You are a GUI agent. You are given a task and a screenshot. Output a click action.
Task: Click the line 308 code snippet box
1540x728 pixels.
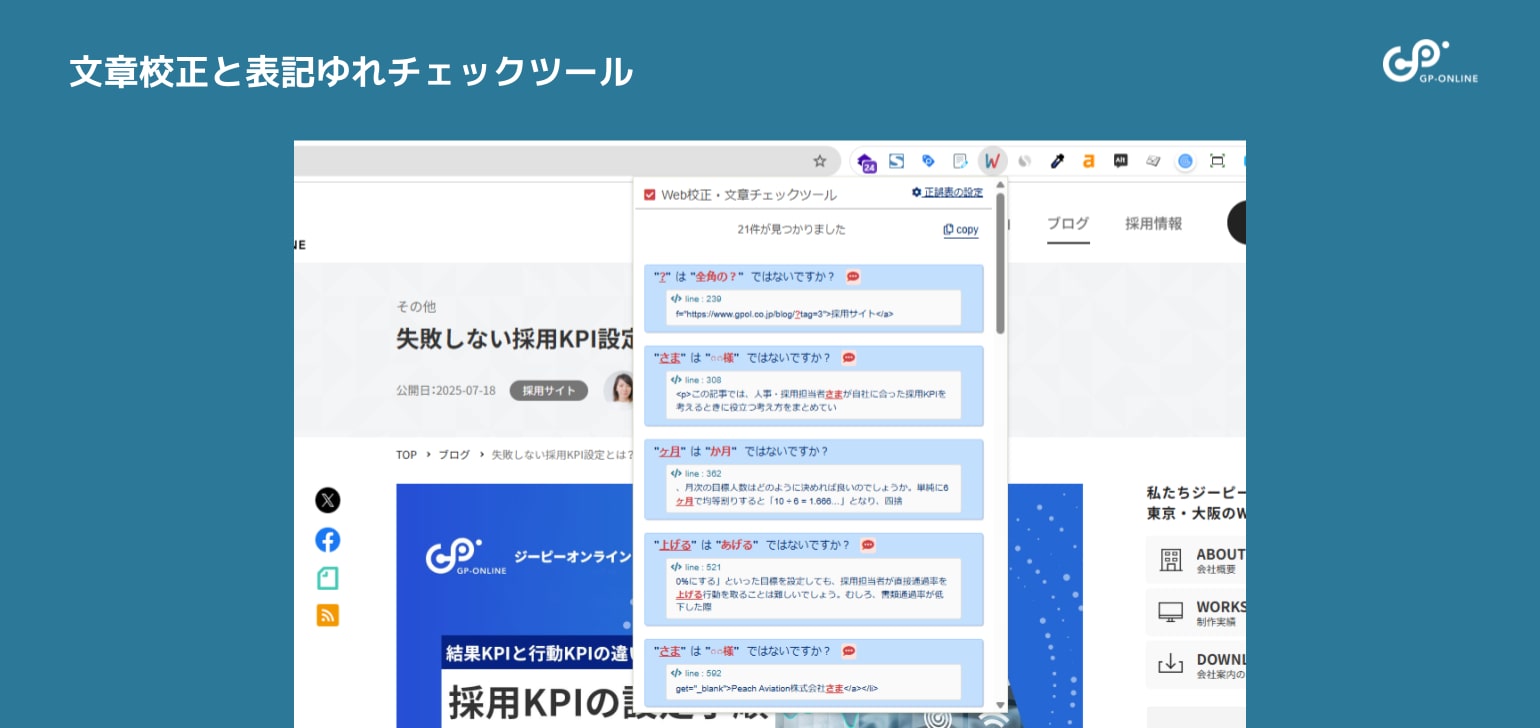(813, 394)
